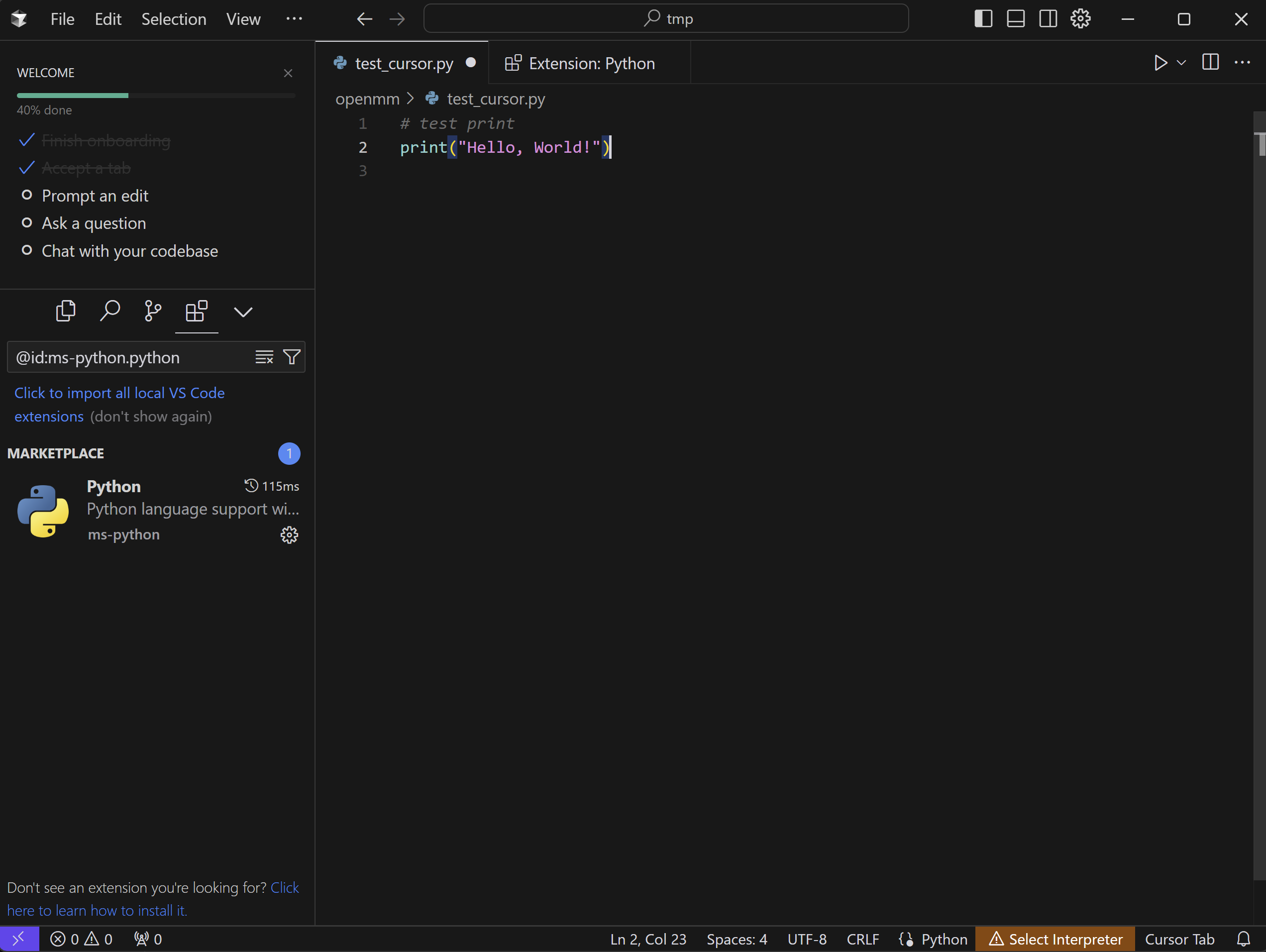The image size is (1266, 952).
Task: Toggle the primary side bar layout
Action: click(x=983, y=19)
